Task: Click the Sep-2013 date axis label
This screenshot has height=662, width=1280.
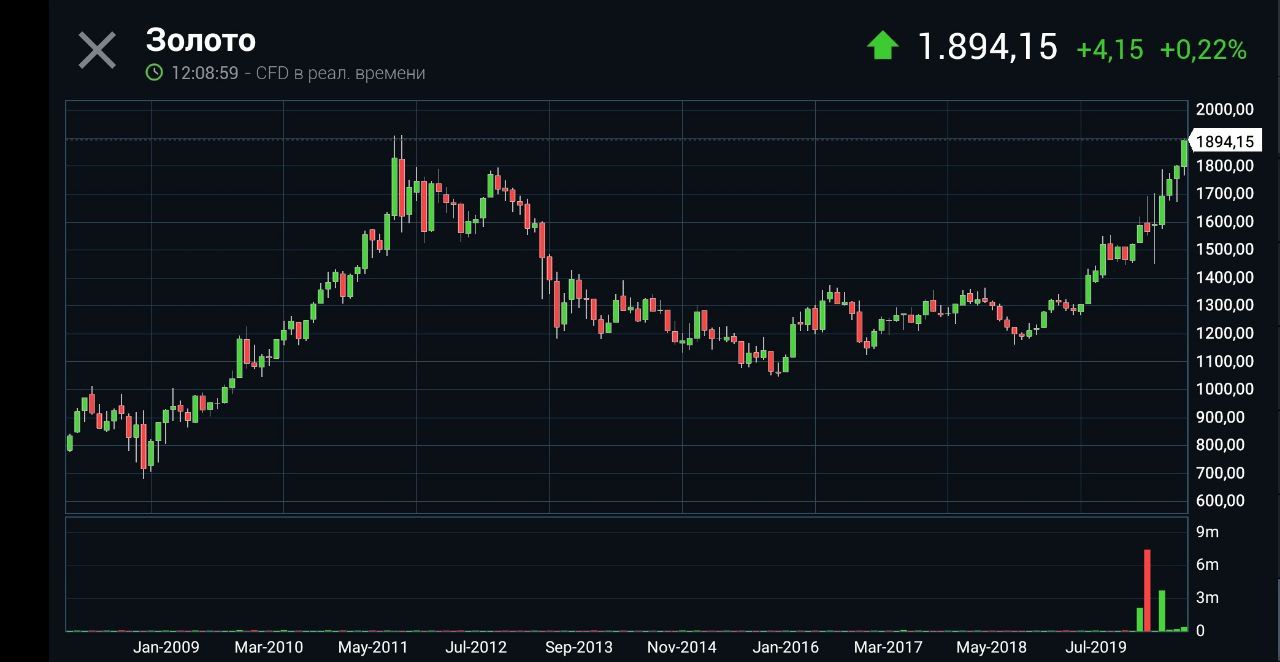Action: coord(579,647)
